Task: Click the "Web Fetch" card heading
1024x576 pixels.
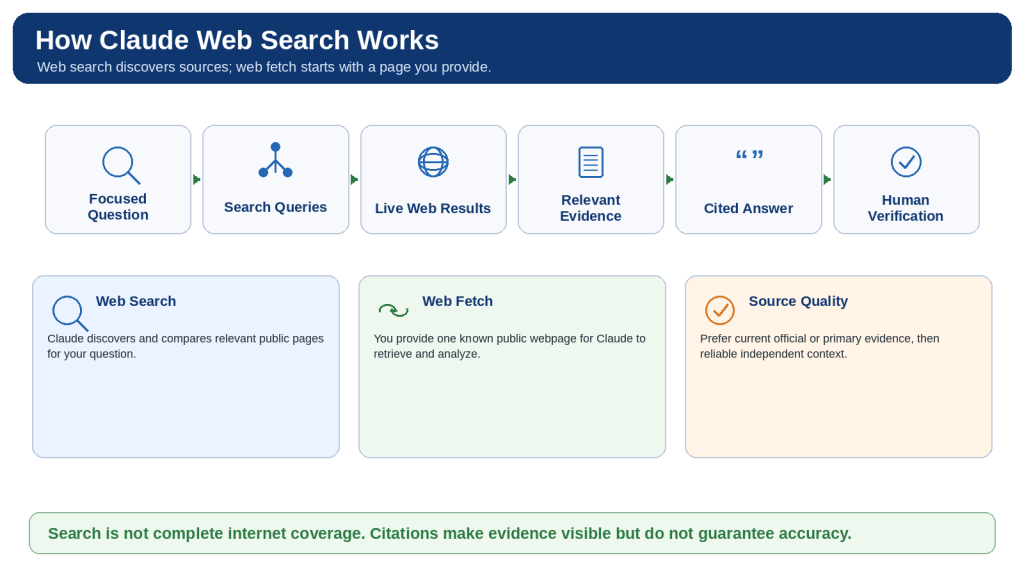Action: [457, 301]
